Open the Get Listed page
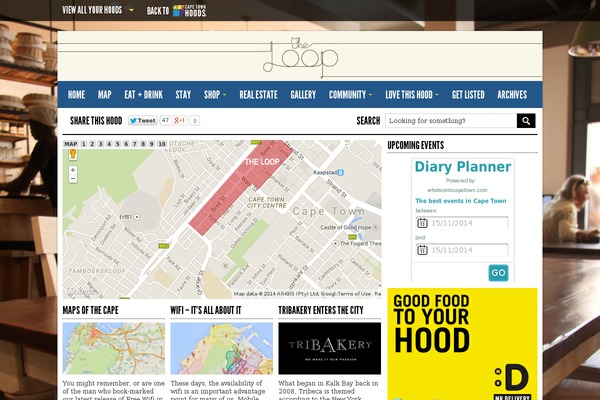 pyautogui.click(x=468, y=95)
